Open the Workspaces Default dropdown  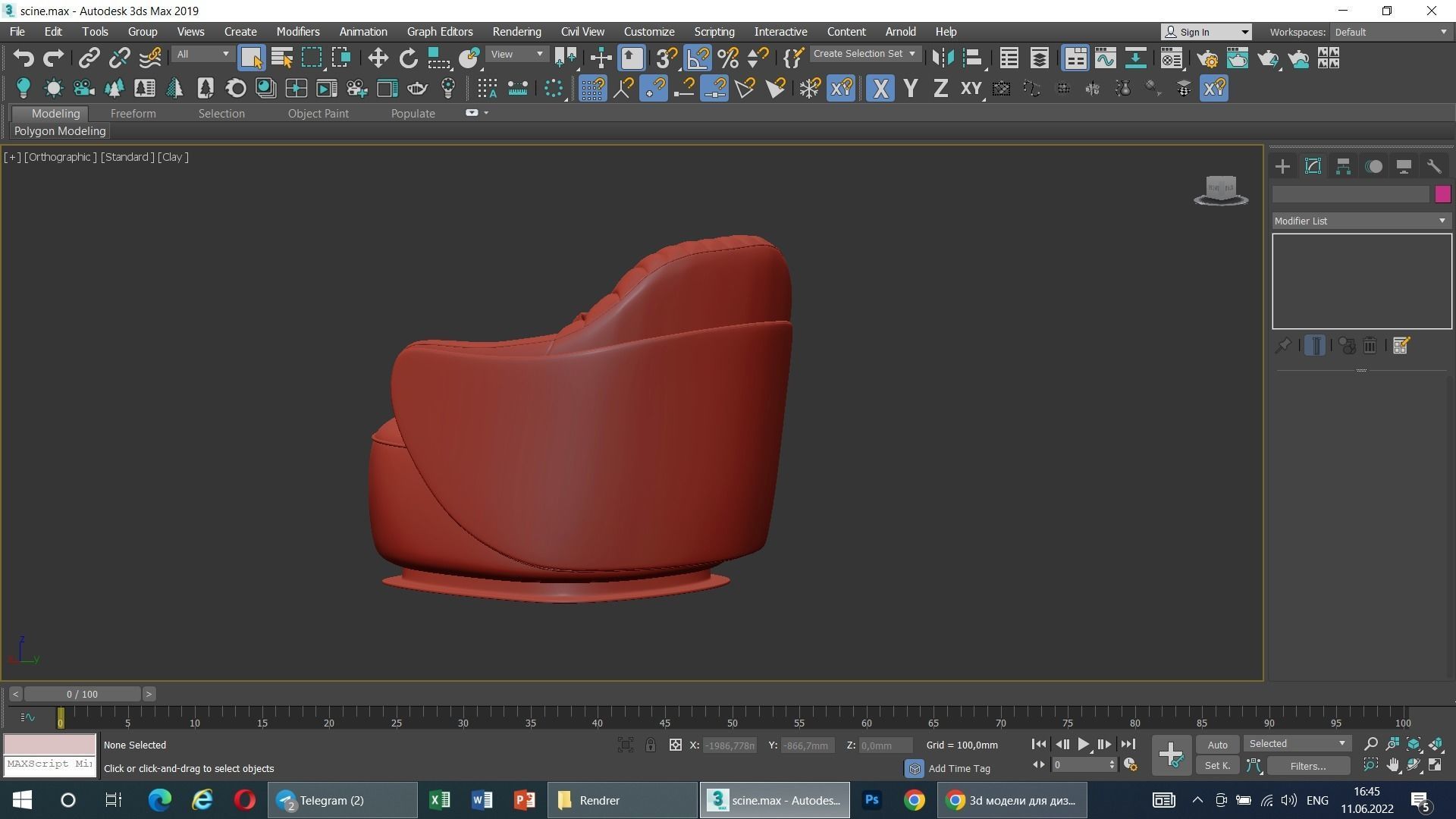1392,32
